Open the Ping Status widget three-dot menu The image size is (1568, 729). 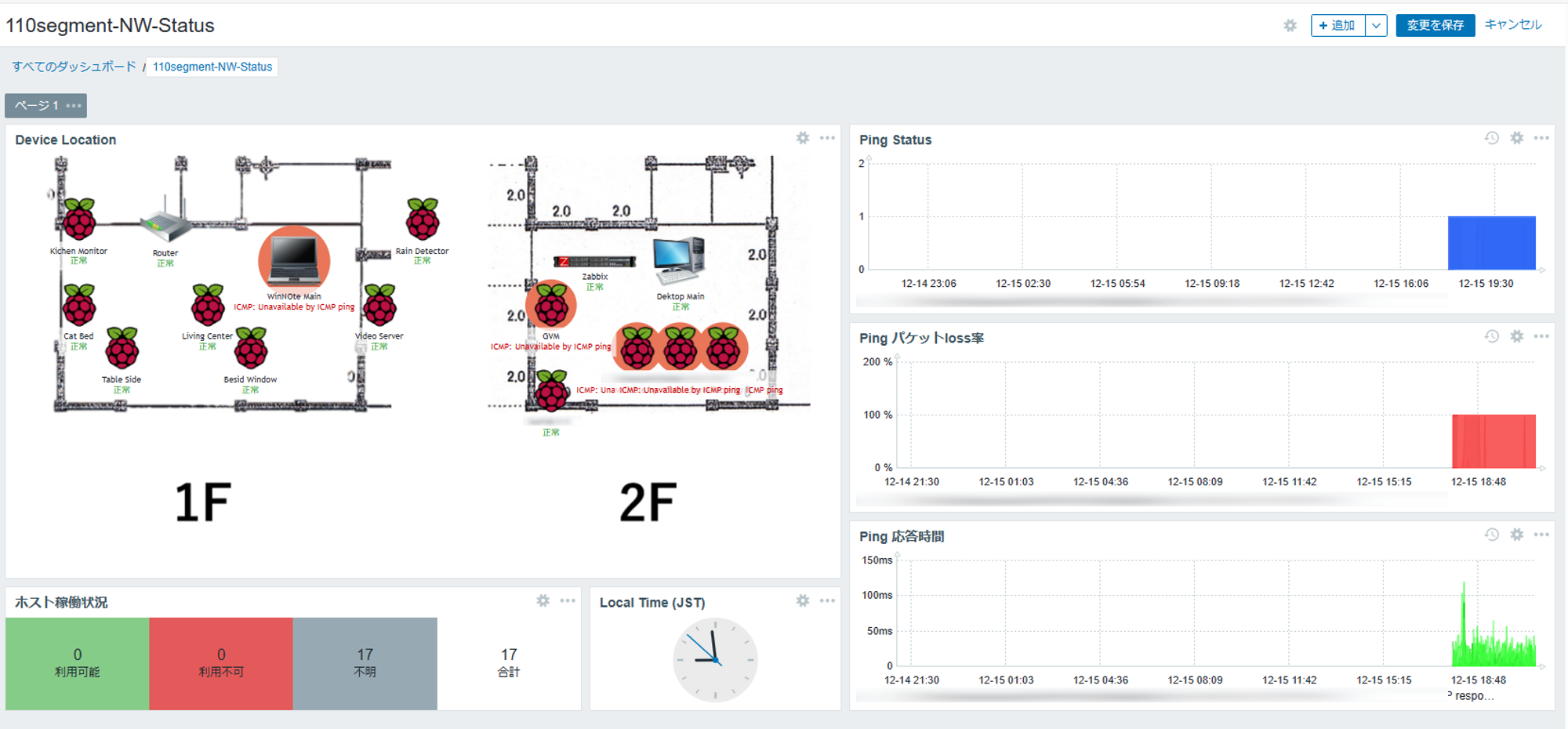(1543, 138)
